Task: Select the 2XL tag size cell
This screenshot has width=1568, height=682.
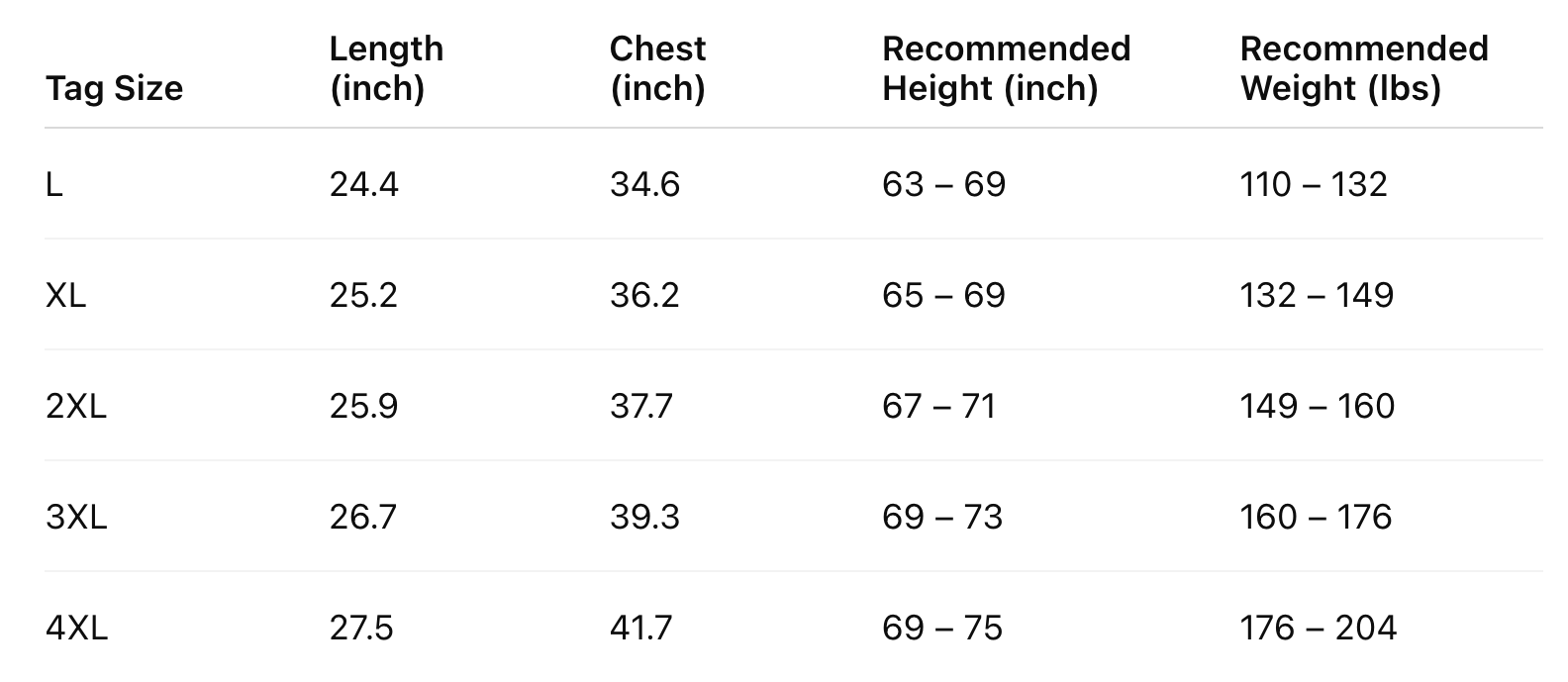Action: pos(75,406)
